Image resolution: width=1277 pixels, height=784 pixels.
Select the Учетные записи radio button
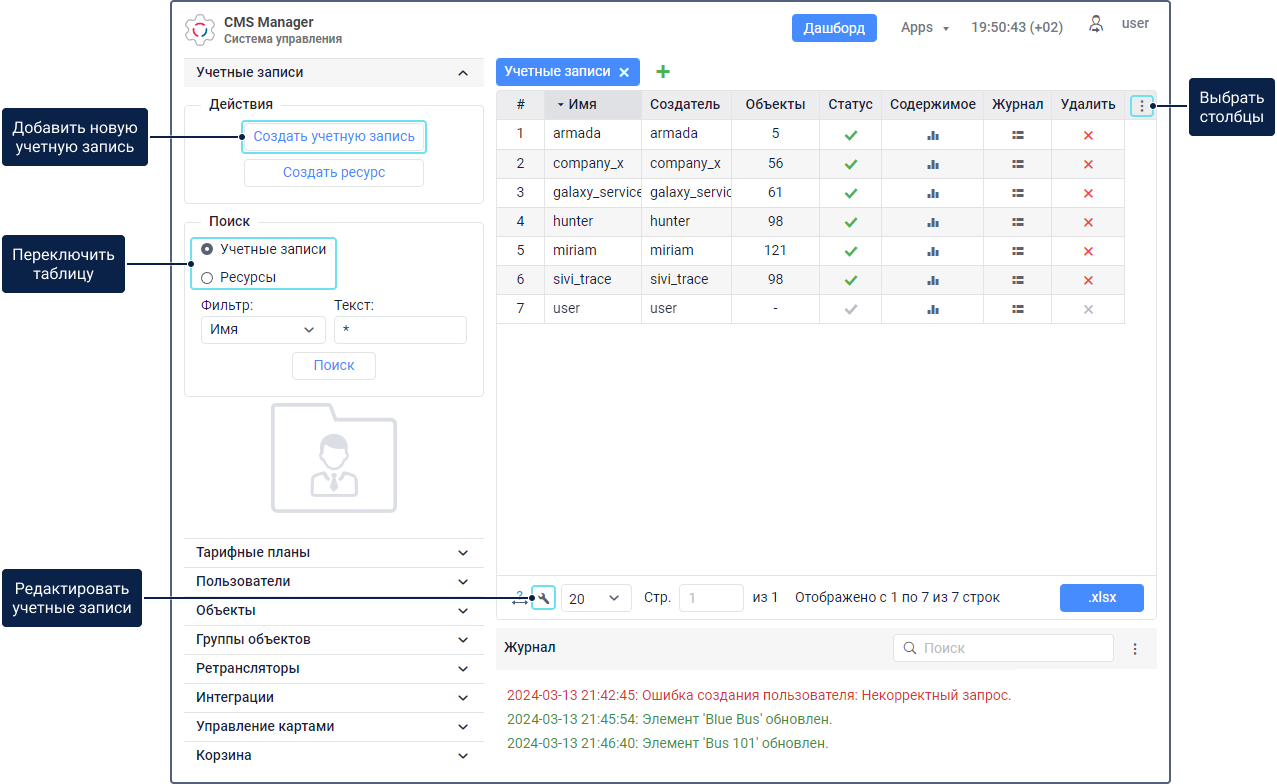tap(207, 249)
